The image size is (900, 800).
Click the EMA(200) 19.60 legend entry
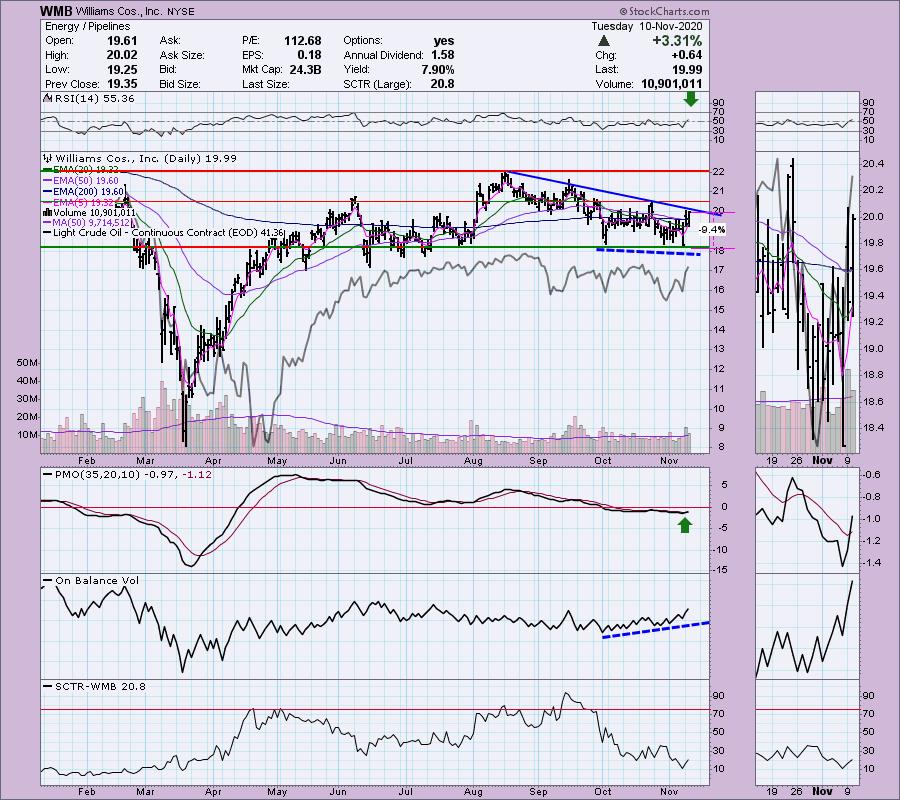pos(83,191)
